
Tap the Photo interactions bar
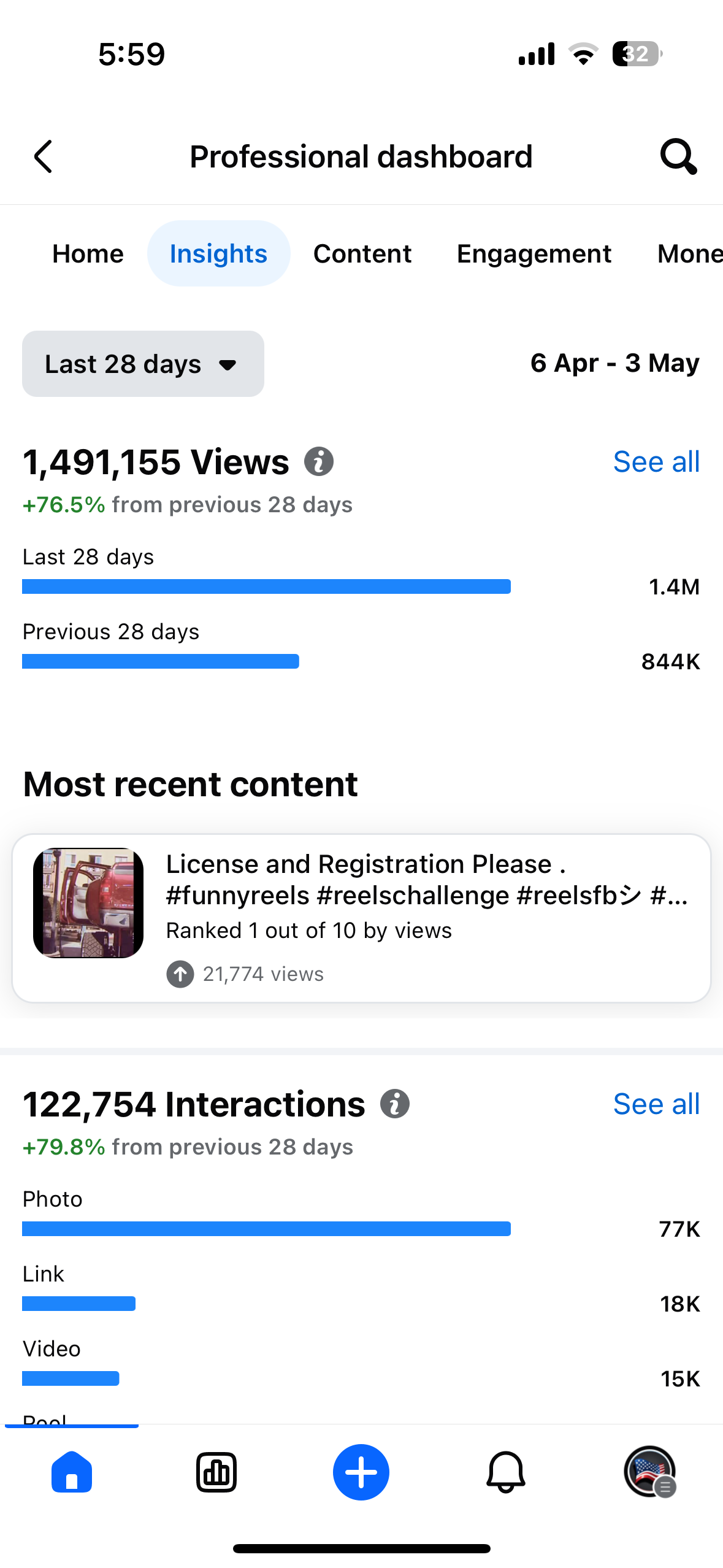(x=266, y=1229)
